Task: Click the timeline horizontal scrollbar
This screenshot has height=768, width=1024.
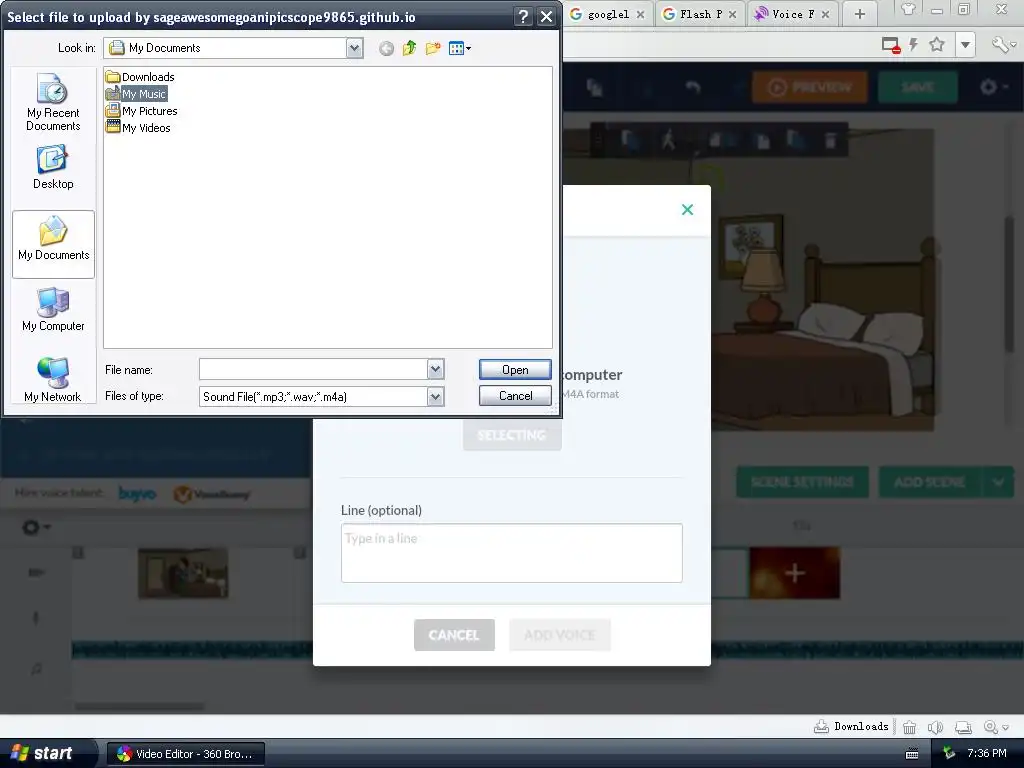Action: tap(138, 706)
